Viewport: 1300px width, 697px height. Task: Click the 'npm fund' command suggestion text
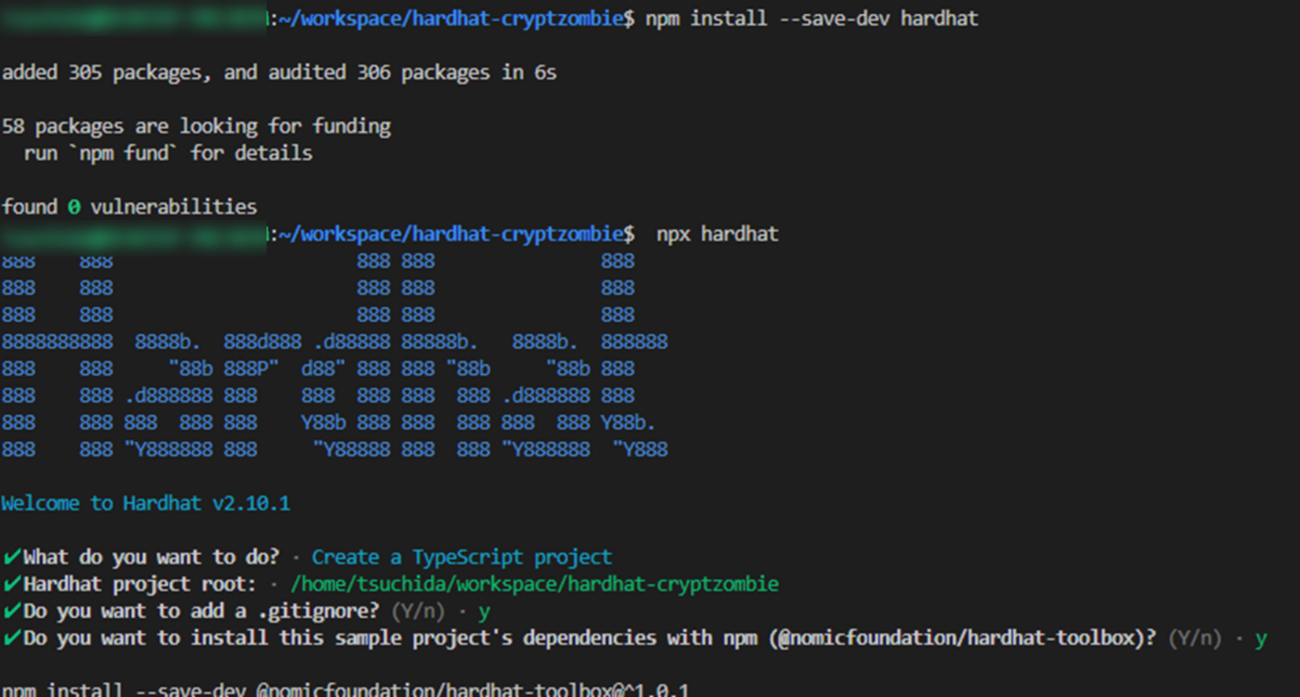(x=122, y=152)
